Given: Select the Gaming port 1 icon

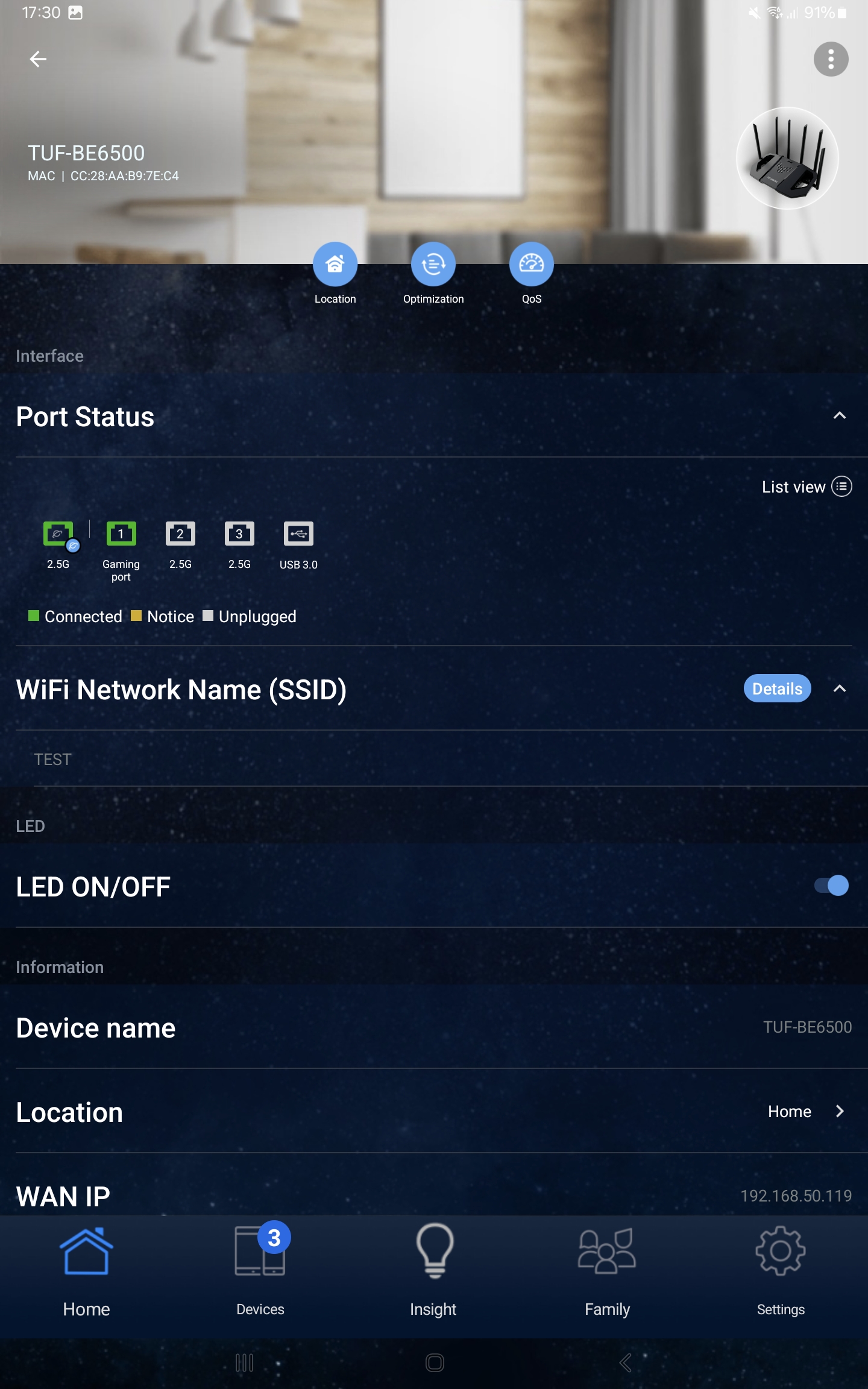Looking at the screenshot, I should [x=121, y=534].
